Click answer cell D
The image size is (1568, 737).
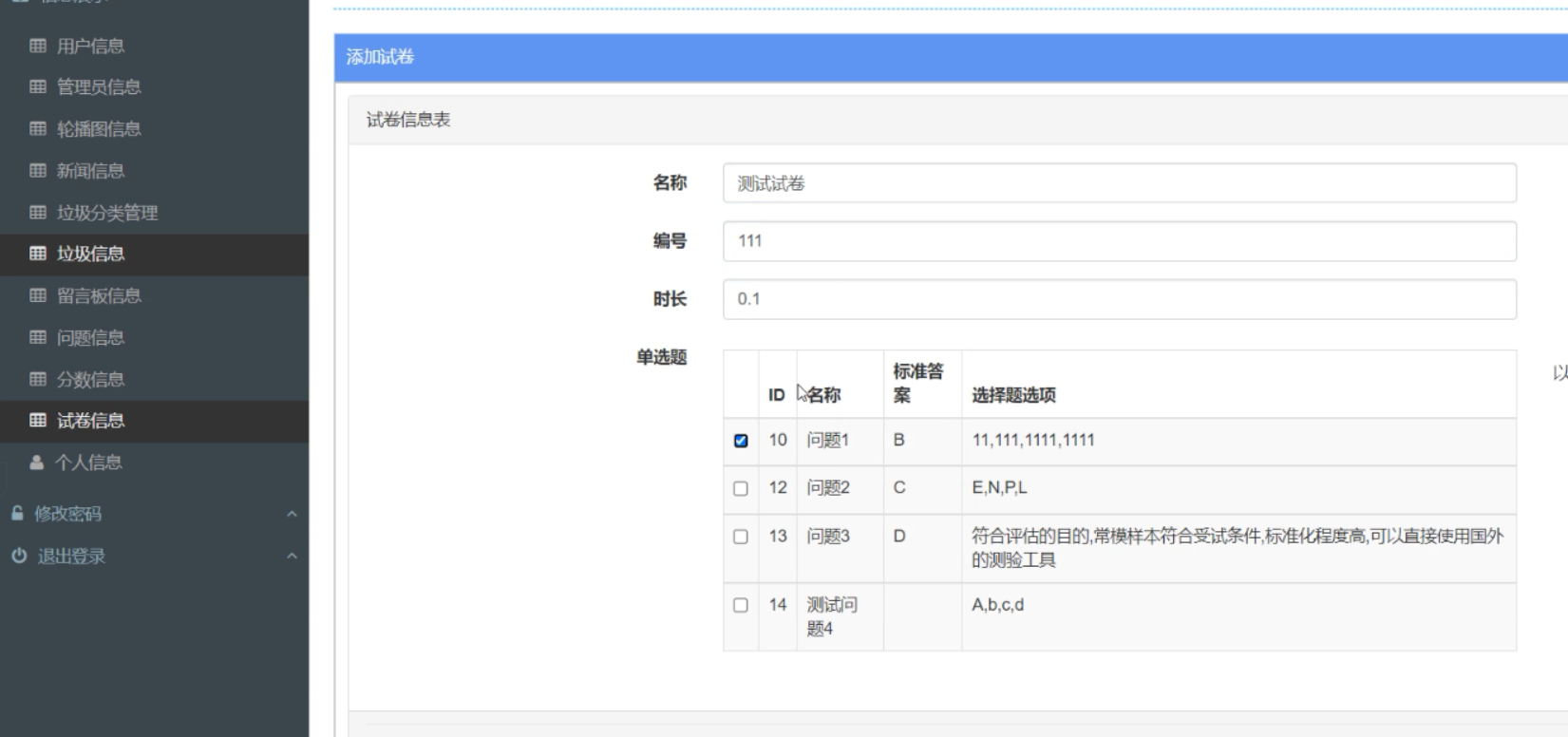click(x=898, y=537)
